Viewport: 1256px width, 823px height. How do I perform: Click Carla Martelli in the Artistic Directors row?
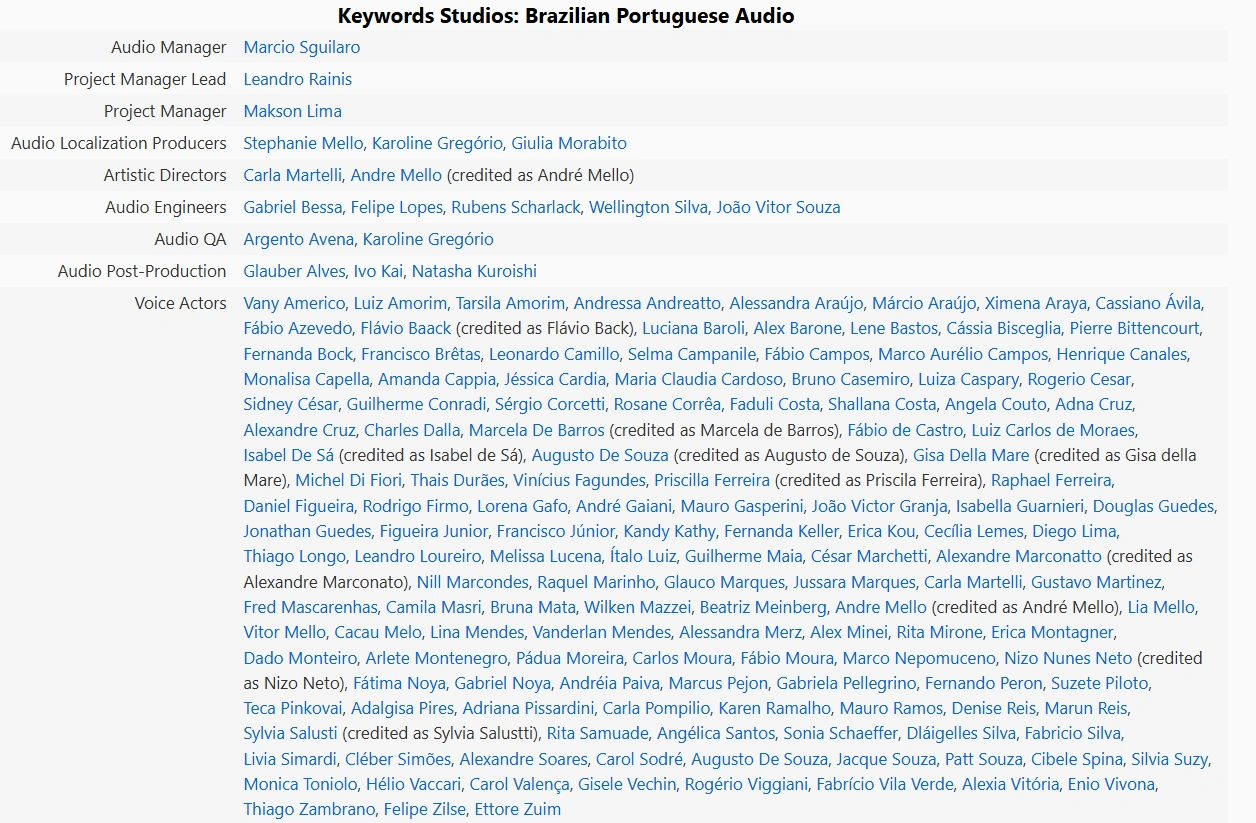293,175
